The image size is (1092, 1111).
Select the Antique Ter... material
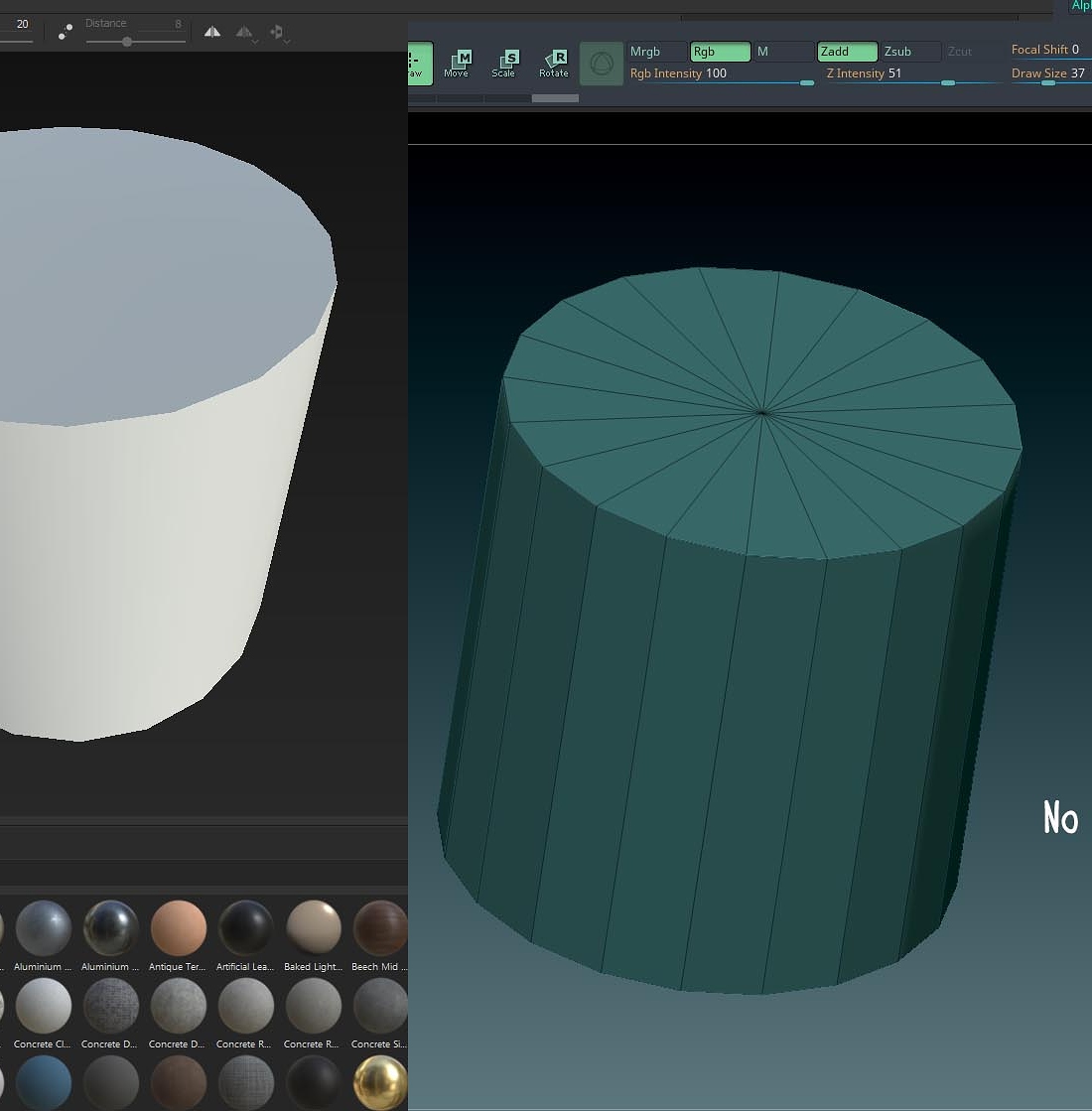click(179, 928)
